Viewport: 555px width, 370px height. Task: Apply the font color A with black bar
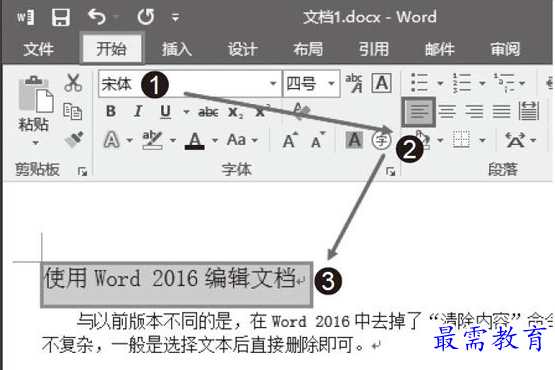pos(194,141)
